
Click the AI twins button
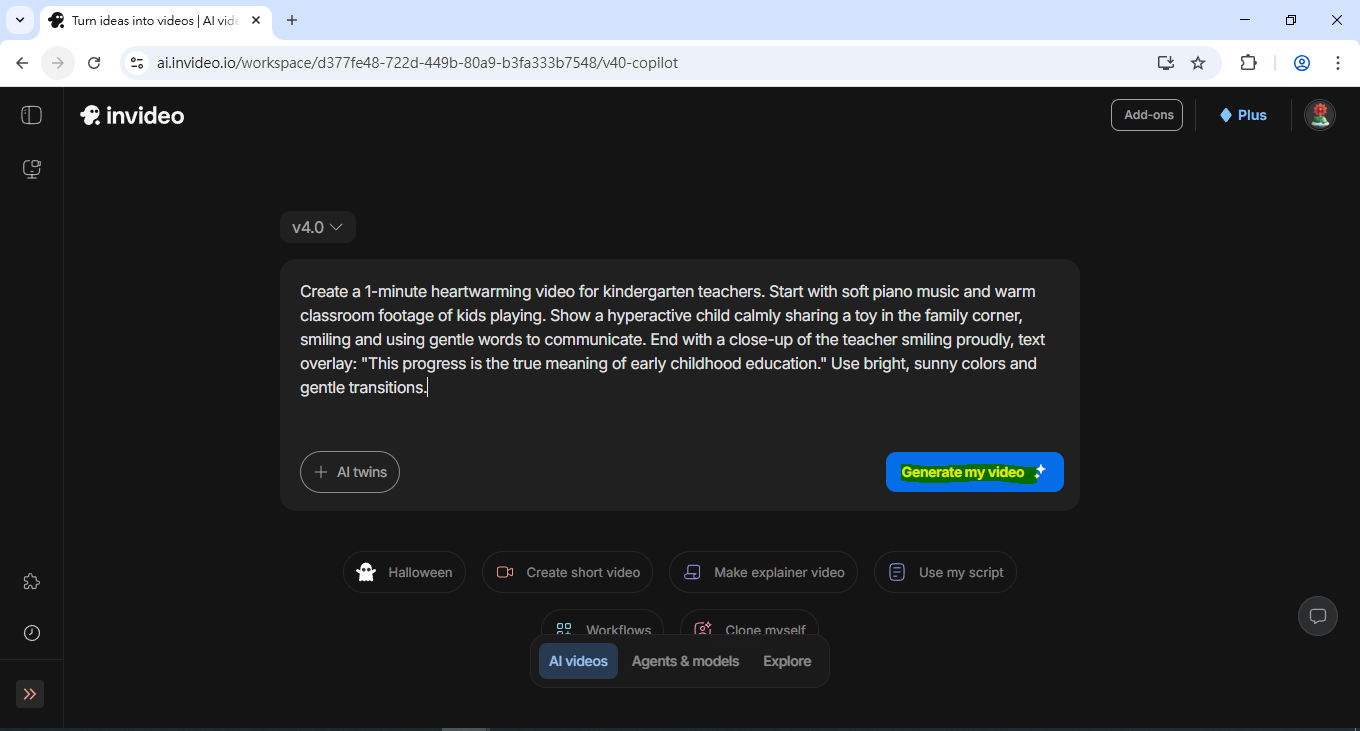(350, 472)
